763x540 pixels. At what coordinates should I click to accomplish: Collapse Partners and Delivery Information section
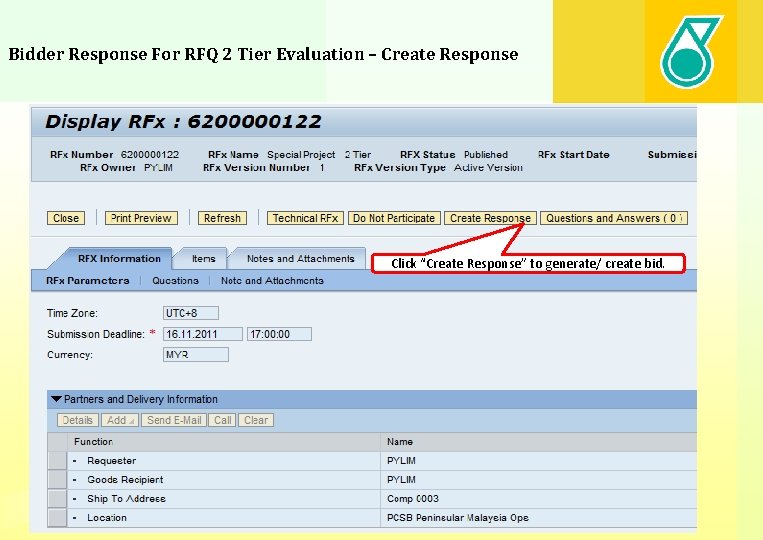56,399
